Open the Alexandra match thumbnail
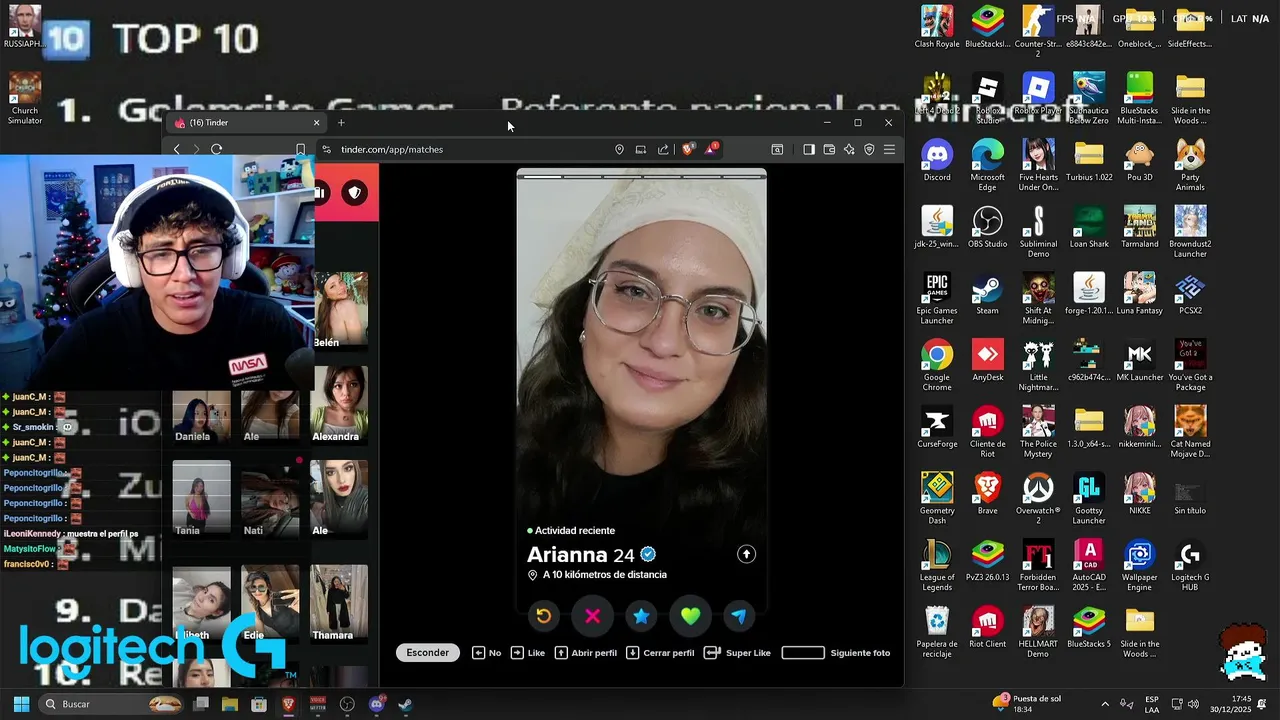Screen dimensions: 1280x720 [x=338, y=404]
